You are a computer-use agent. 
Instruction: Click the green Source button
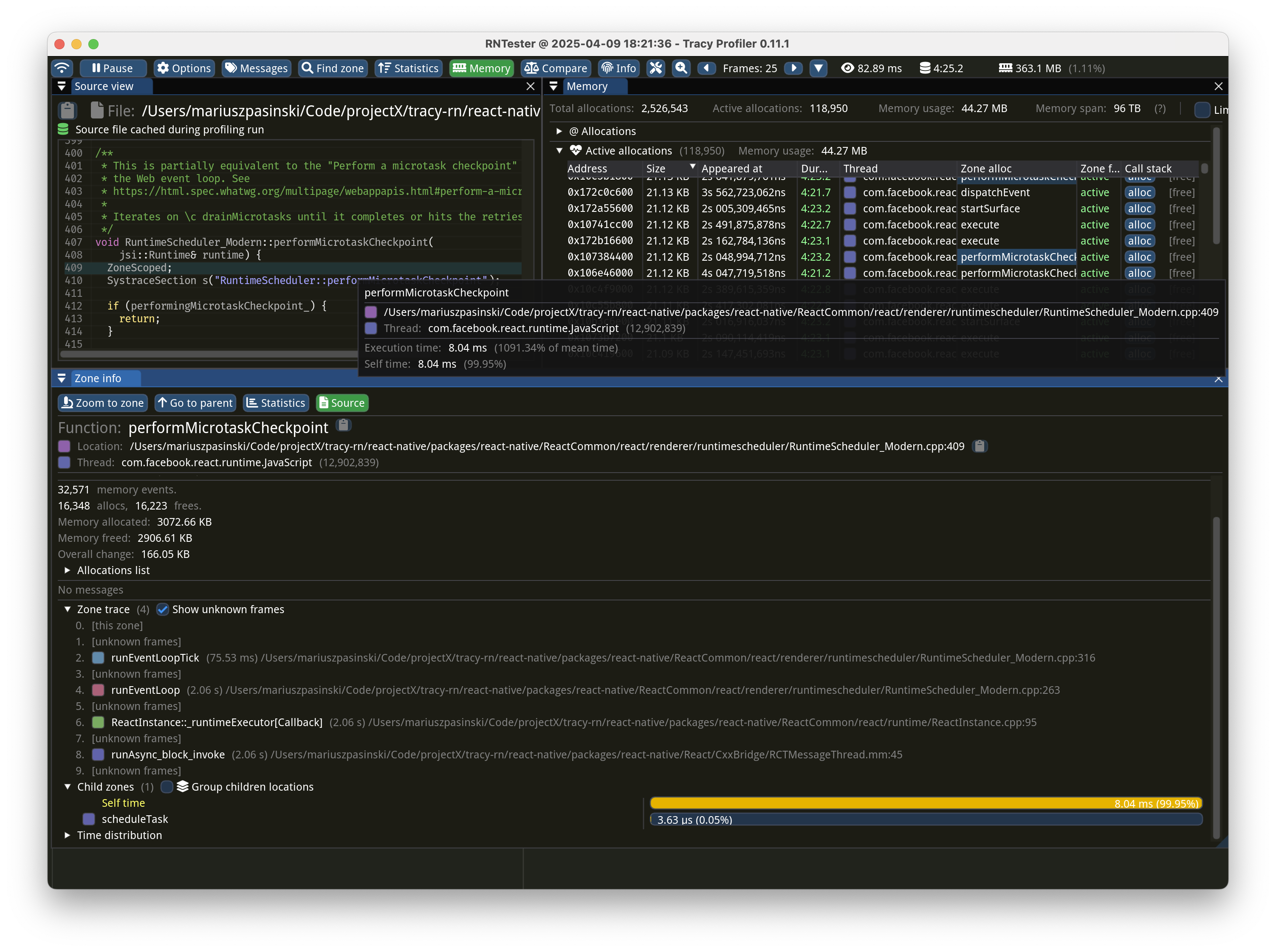342,403
